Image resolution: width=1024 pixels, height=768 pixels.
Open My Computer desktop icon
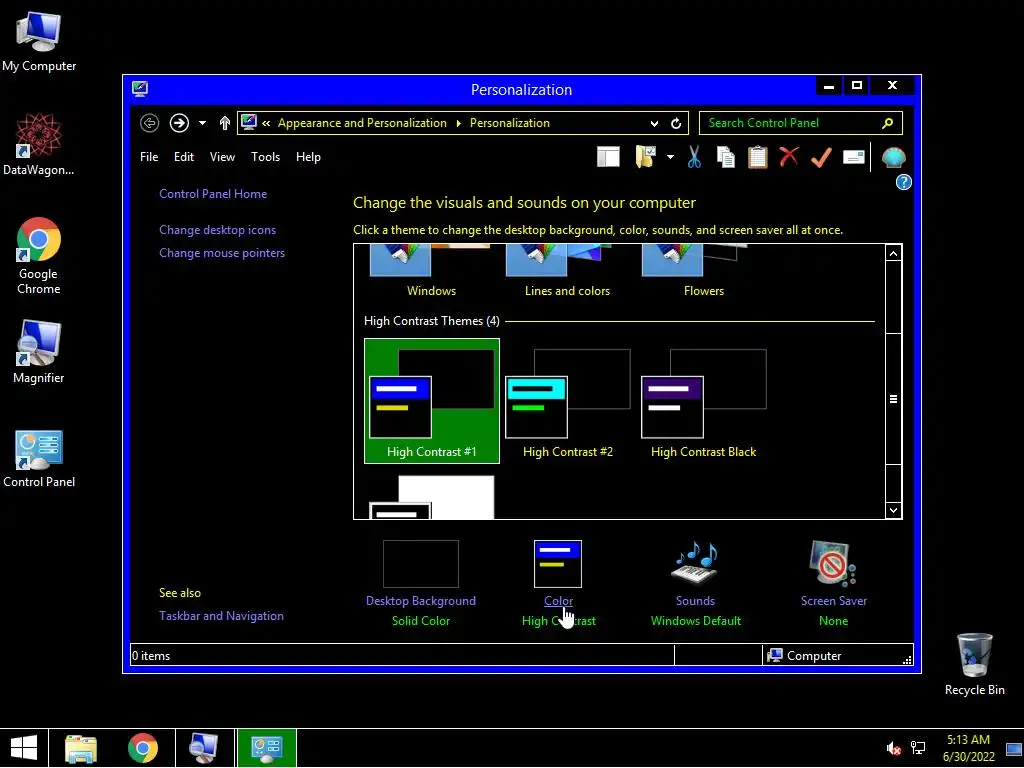39,41
